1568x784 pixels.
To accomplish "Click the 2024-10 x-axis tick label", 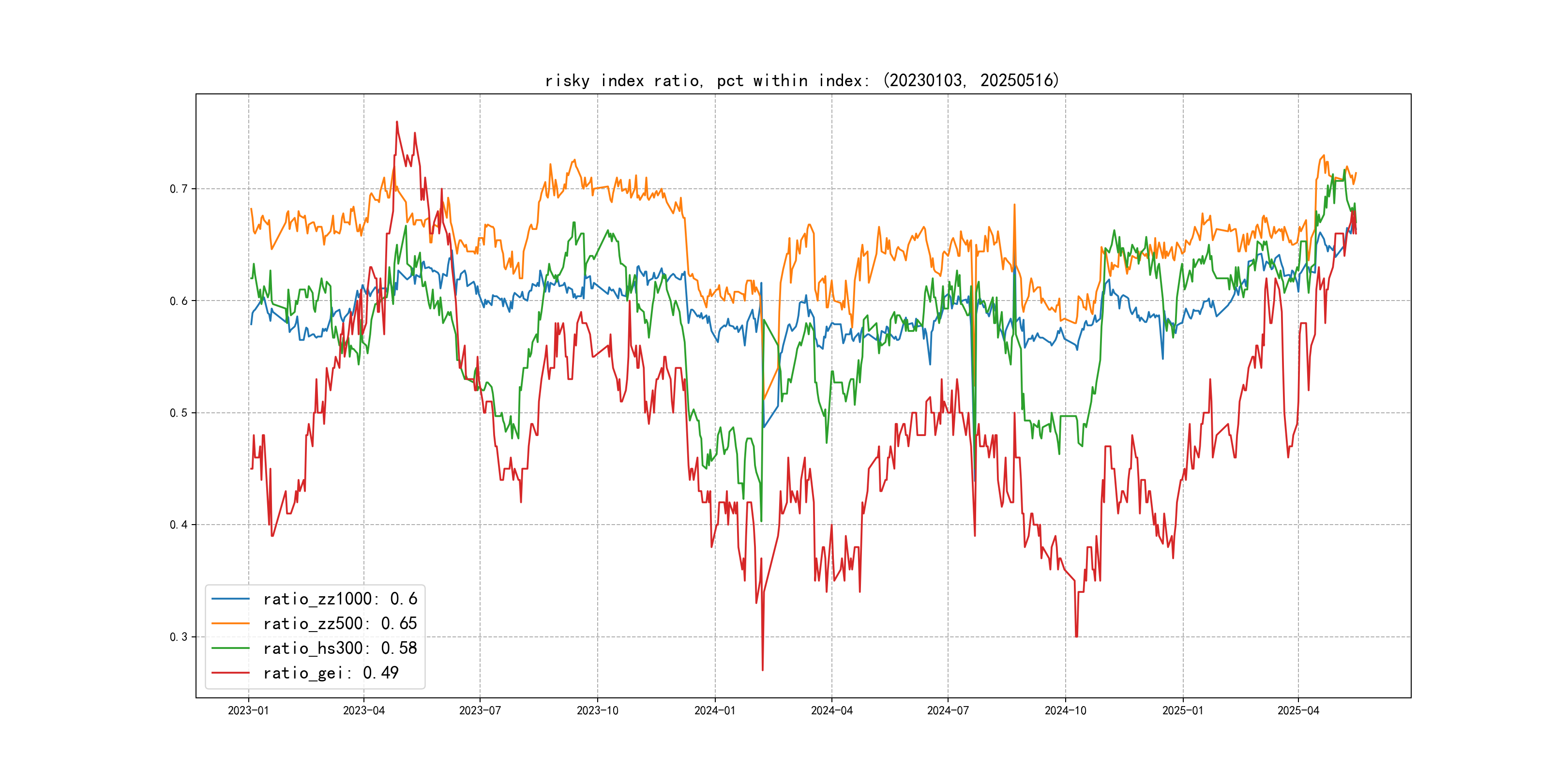I will coord(1065,710).
